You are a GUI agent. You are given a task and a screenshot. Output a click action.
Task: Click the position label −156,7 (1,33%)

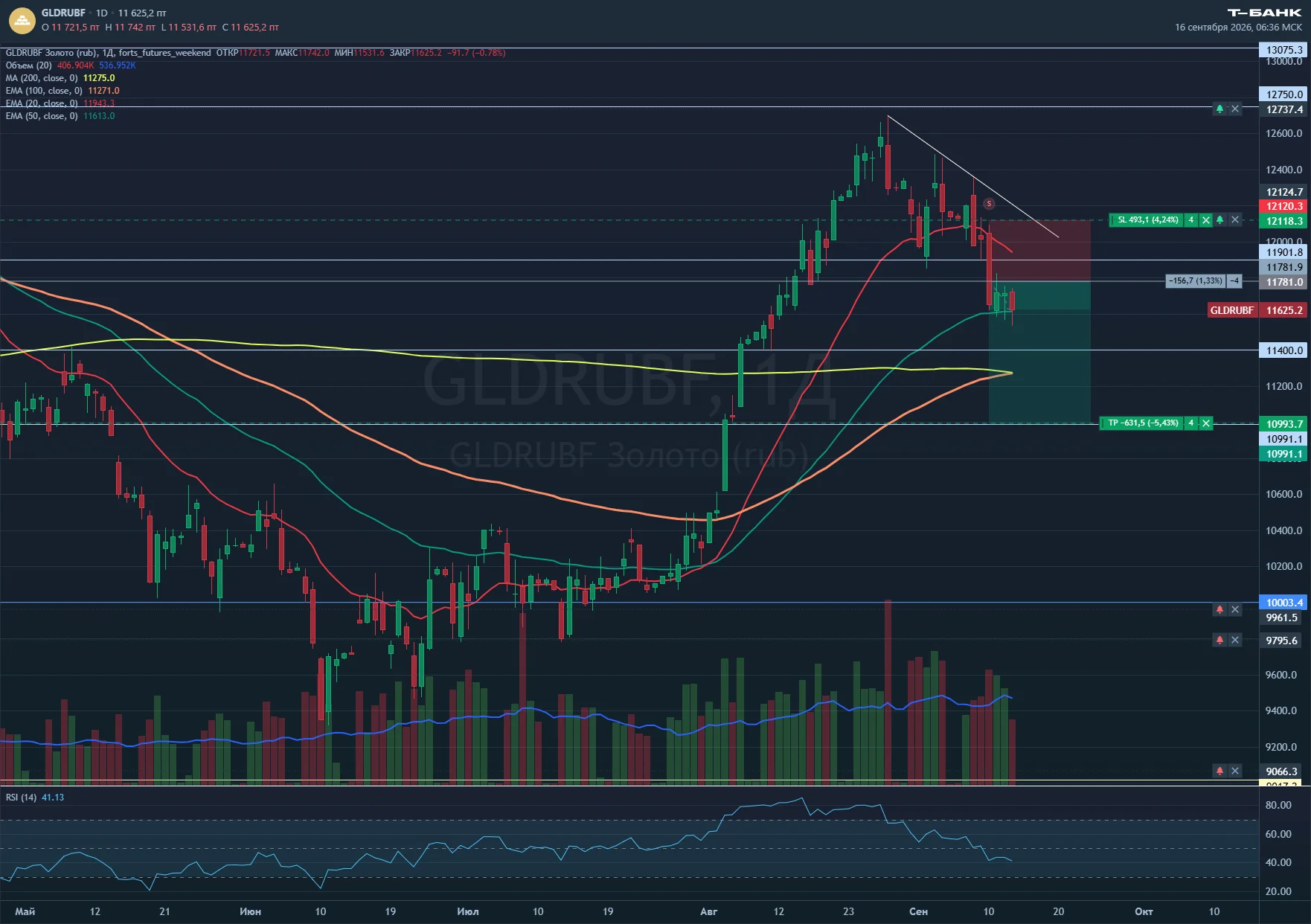click(1196, 281)
